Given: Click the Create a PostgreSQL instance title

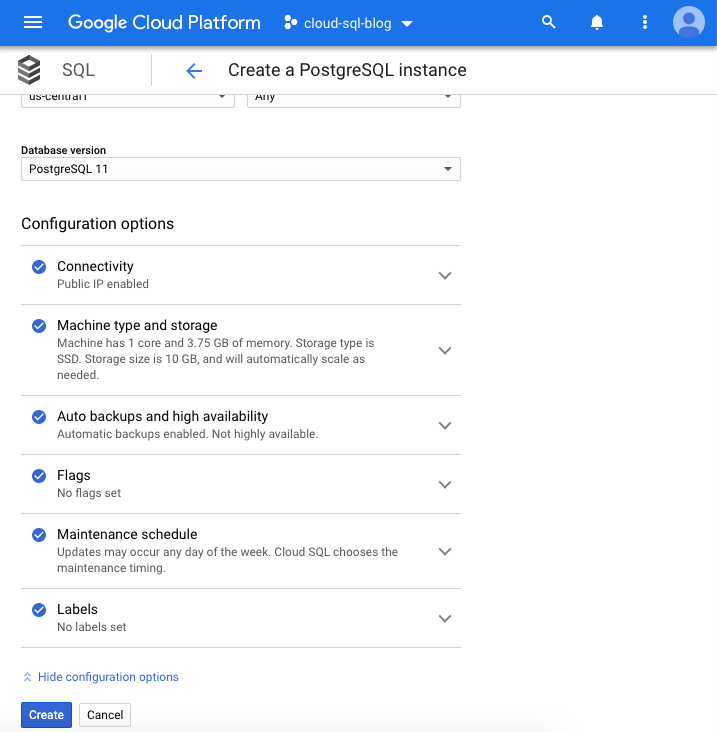Looking at the screenshot, I should coord(347,70).
